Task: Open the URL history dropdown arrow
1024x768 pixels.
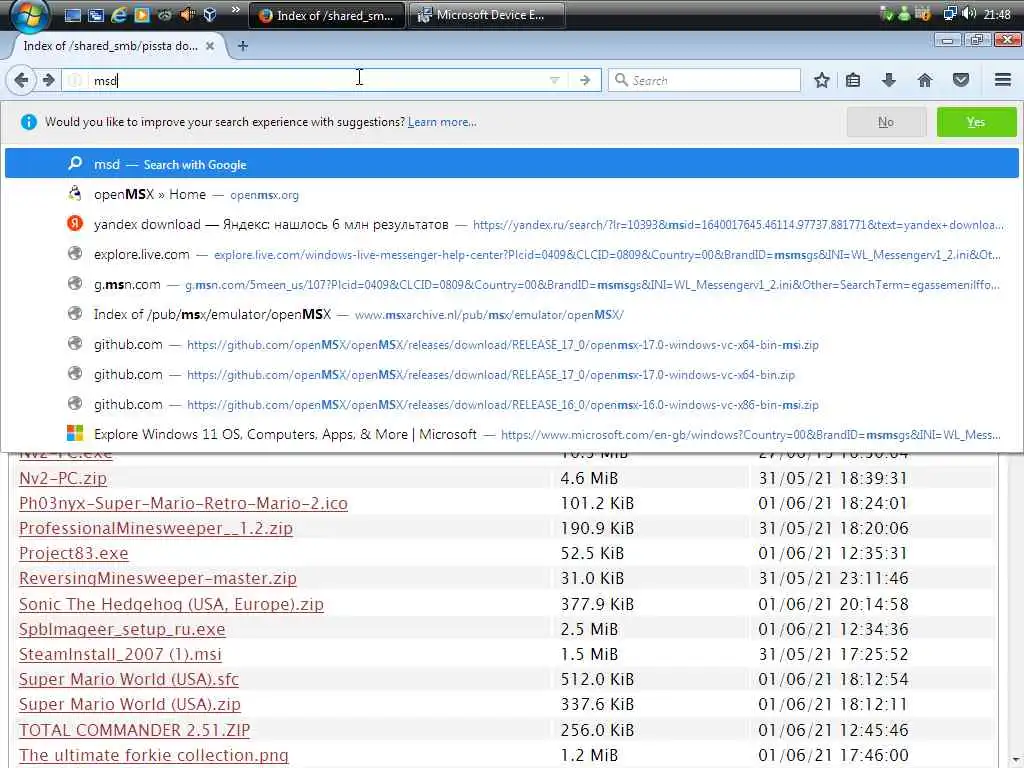Action: point(554,80)
